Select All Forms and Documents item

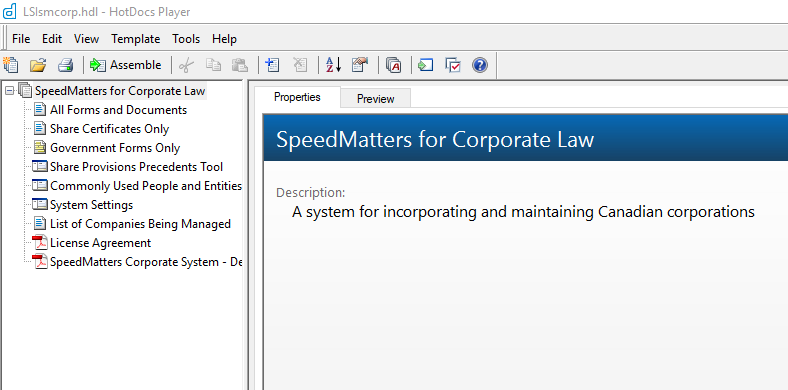(x=118, y=110)
